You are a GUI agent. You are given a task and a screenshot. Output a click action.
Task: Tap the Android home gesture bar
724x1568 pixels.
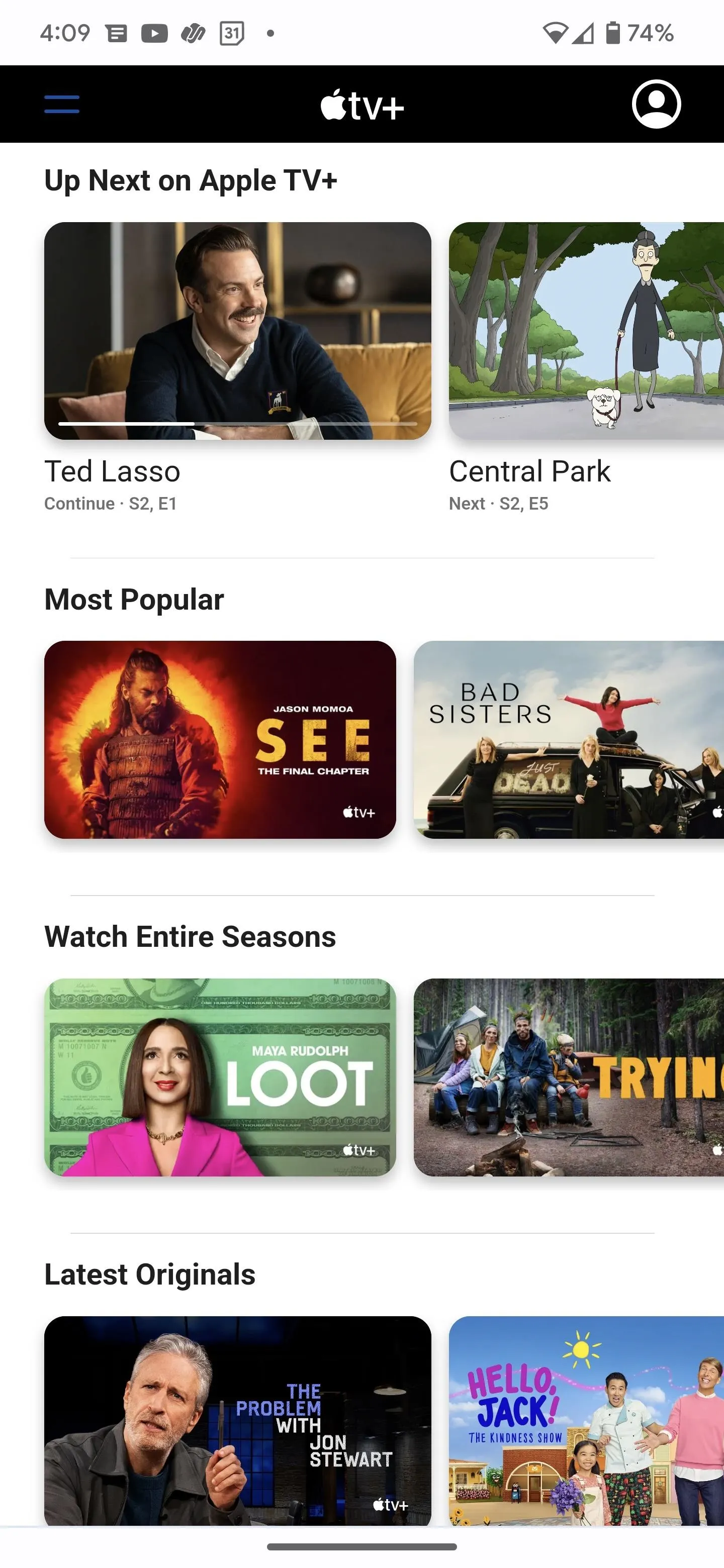point(361,1547)
